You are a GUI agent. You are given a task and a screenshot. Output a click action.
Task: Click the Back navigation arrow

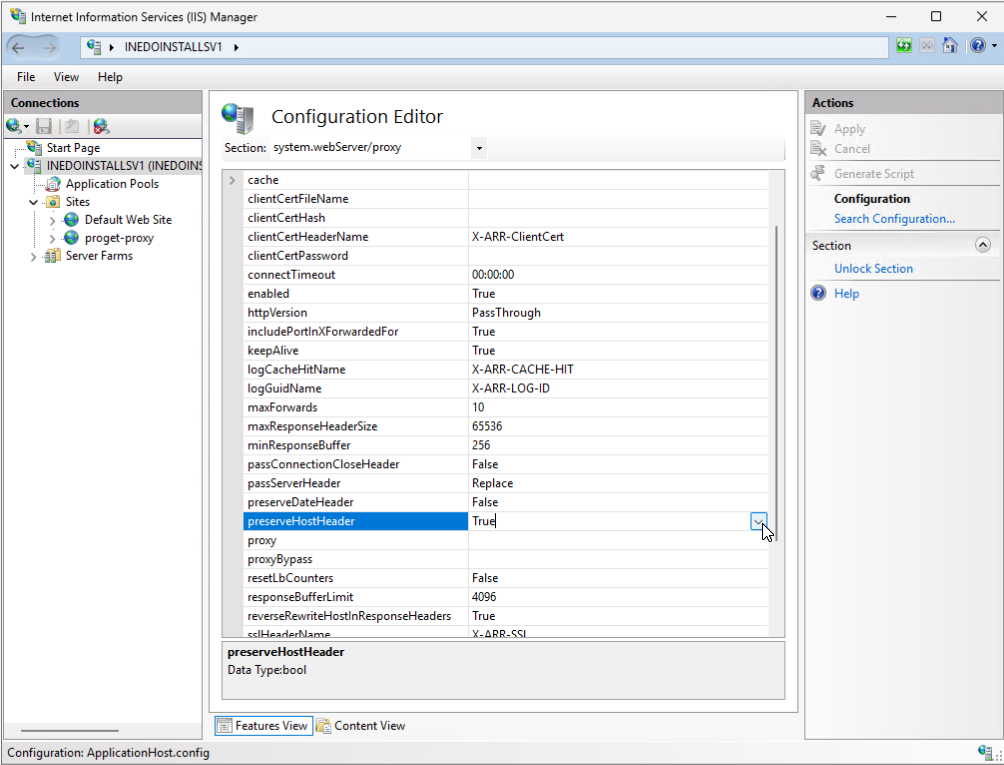[18, 47]
